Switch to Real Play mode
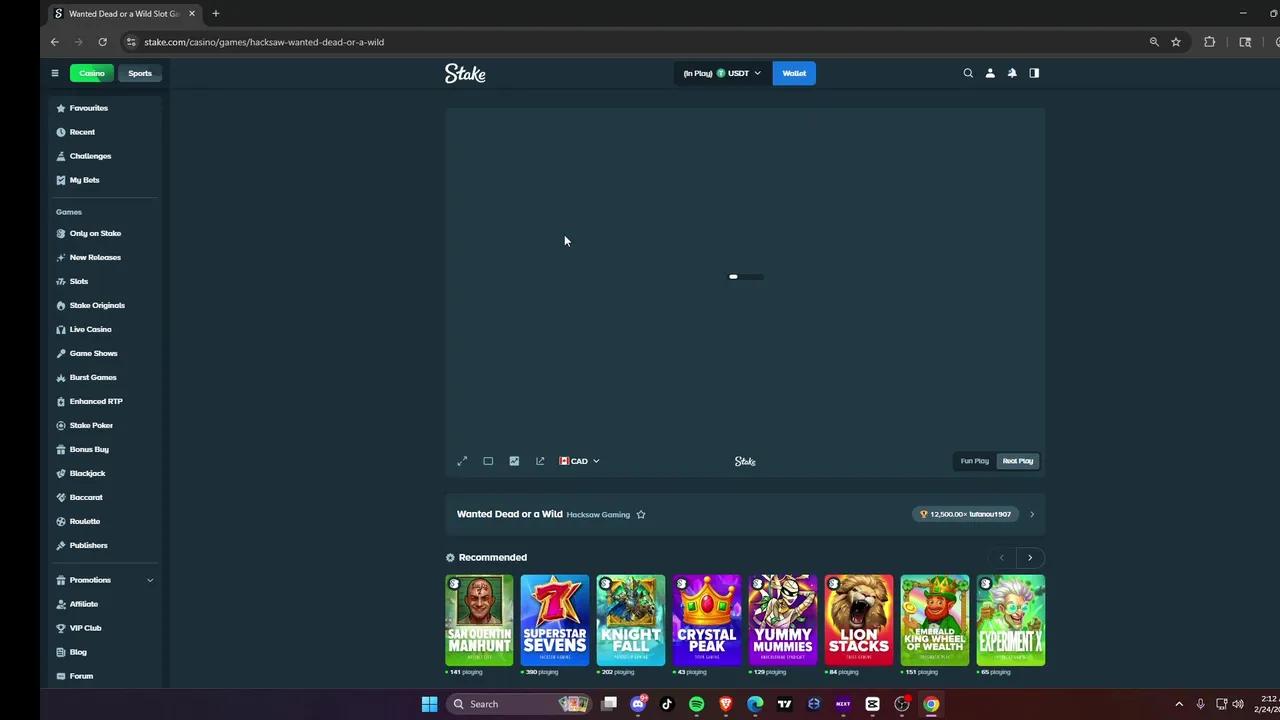 [x=1017, y=461]
